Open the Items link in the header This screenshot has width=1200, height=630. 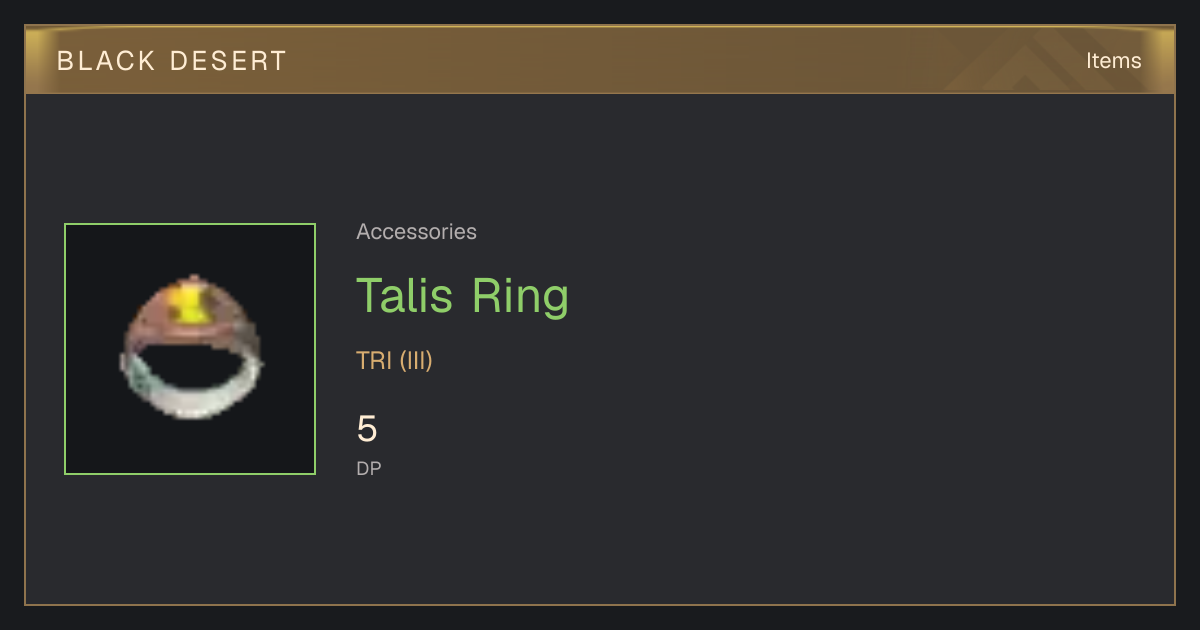[x=1113, y=60]
